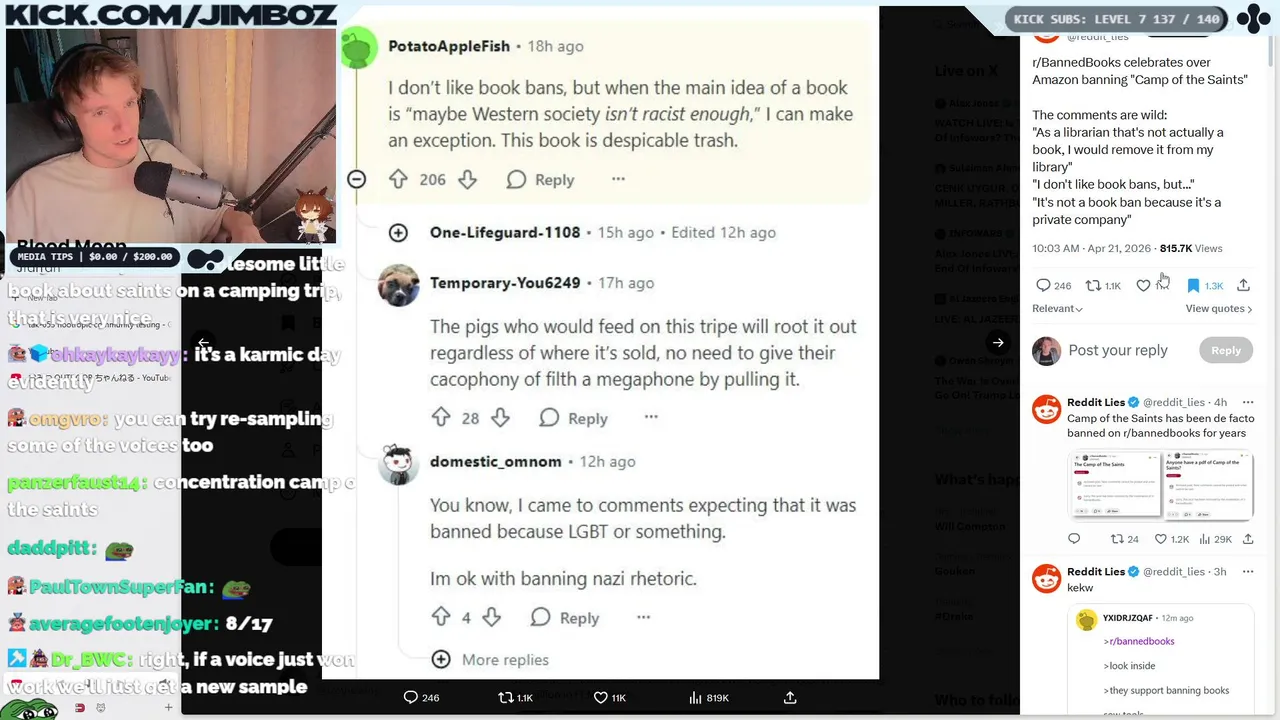Toggle the bookmark on the tweet

1193,286
